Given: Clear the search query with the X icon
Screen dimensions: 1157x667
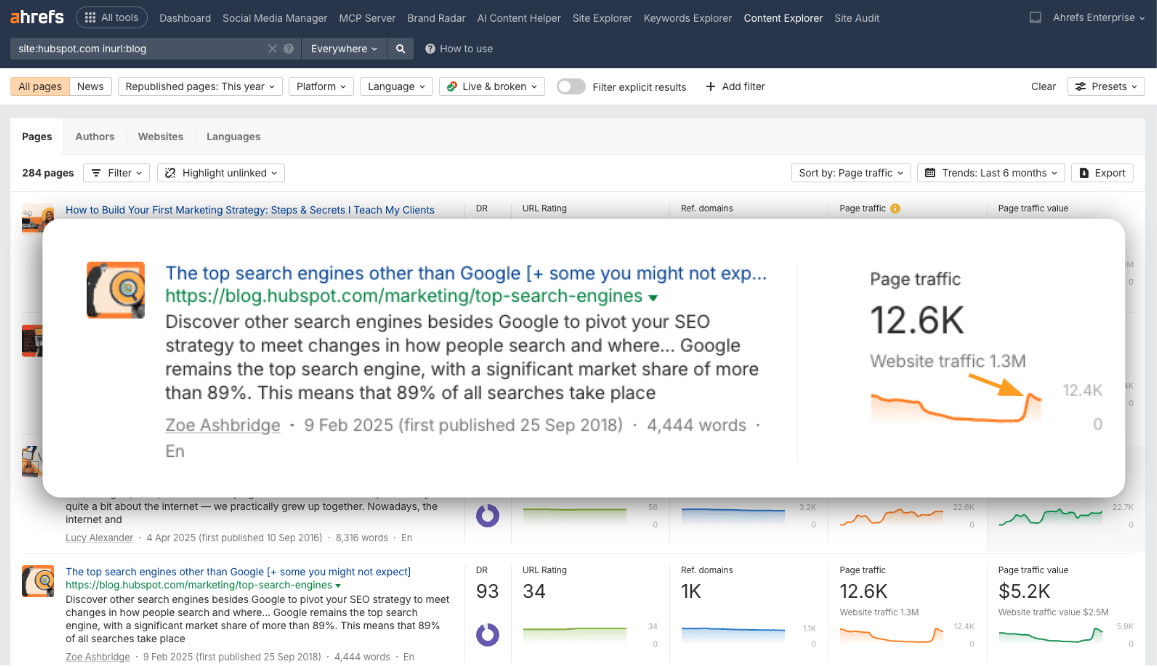Looking at the screenshot, I should pos(271,47).
